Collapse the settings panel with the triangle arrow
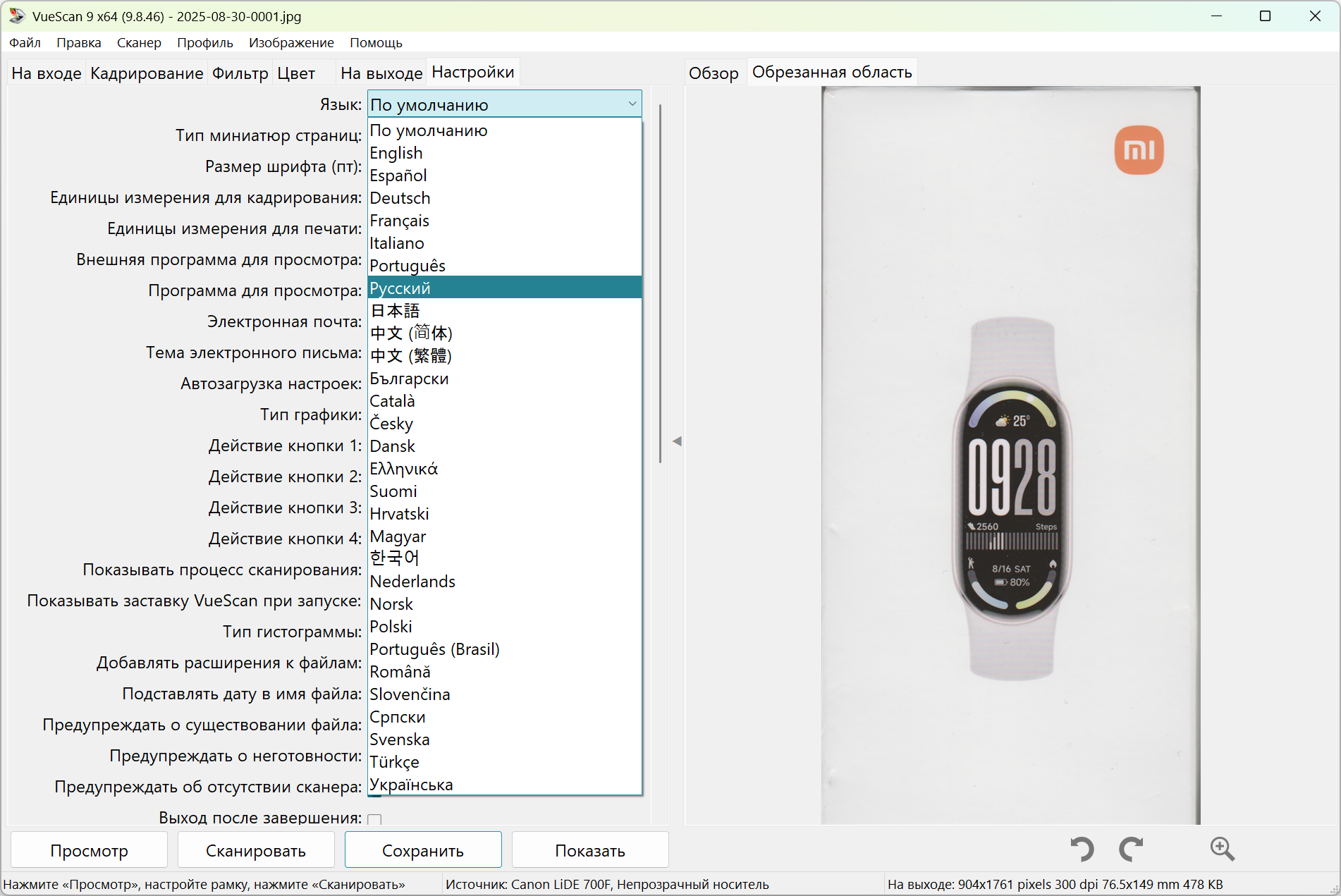Viewport: 1341px width, 896px height. pyautogui.click(x=677, y=441)
